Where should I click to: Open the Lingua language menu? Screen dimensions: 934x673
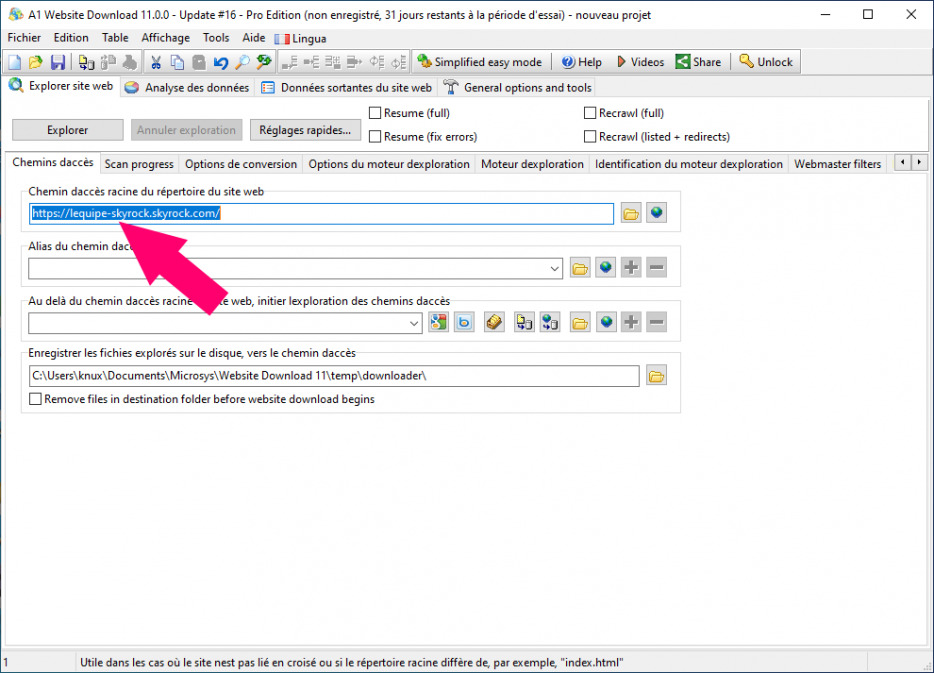pyautogui.click(x=301, y=39)
